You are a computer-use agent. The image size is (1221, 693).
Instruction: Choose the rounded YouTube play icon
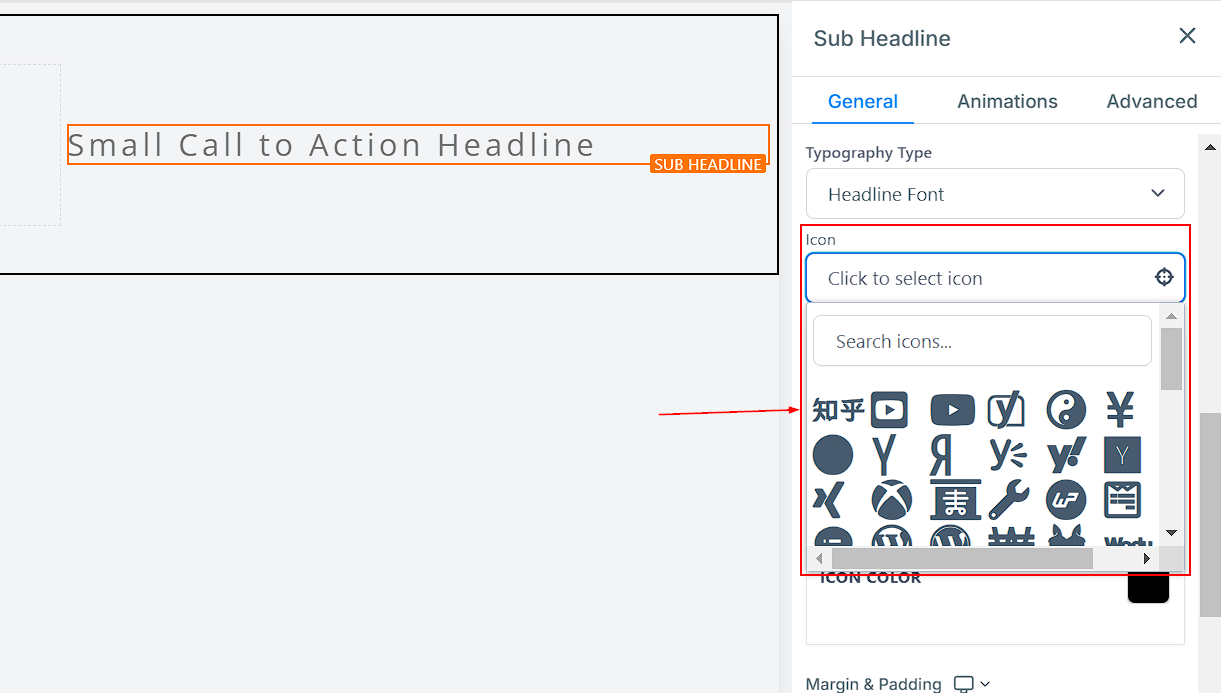(x=952, y=410)
